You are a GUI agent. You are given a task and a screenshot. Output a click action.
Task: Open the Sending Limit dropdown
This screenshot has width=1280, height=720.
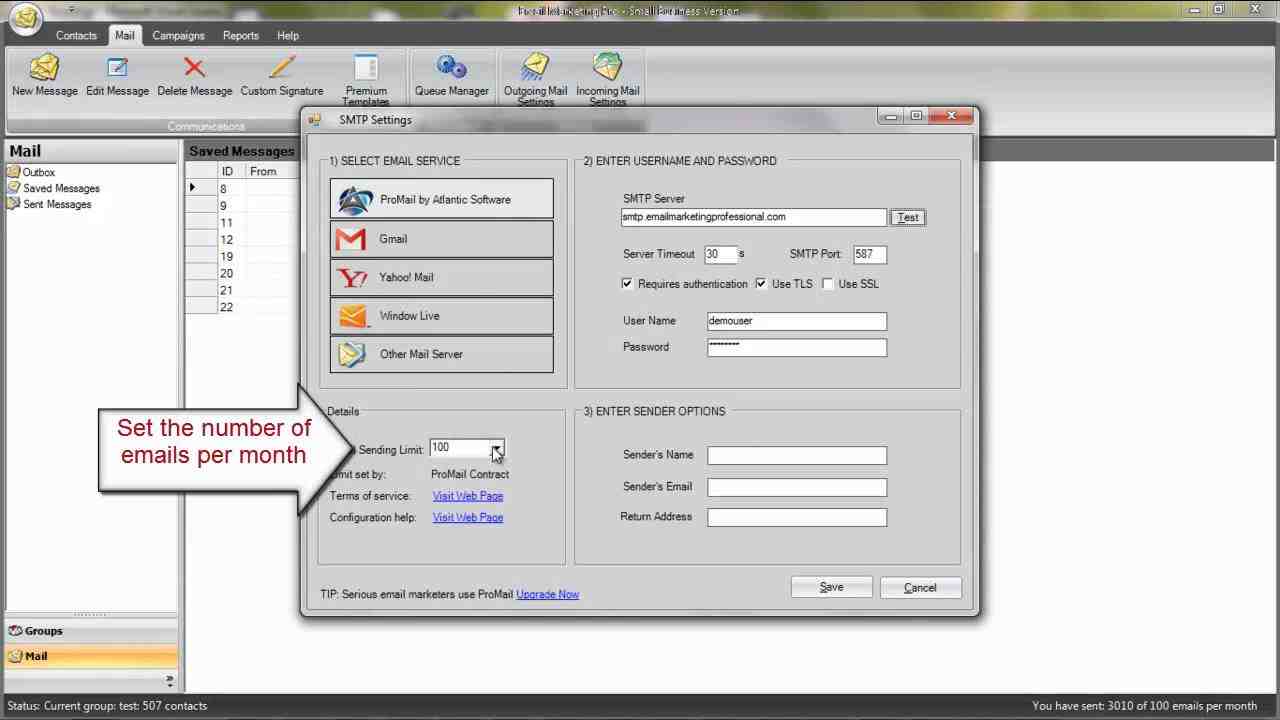coord(497,448)
